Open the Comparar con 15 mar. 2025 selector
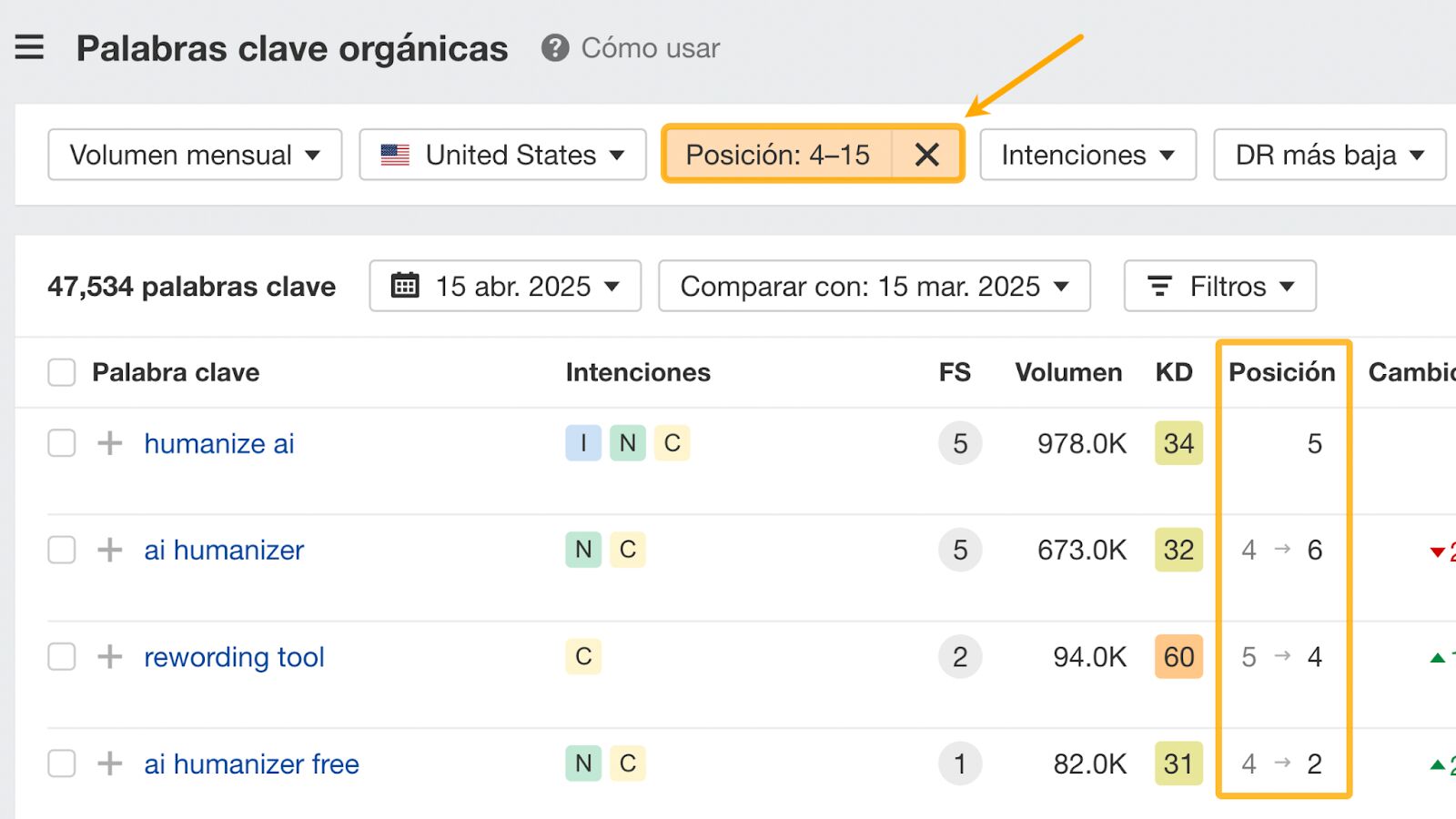 874,286
